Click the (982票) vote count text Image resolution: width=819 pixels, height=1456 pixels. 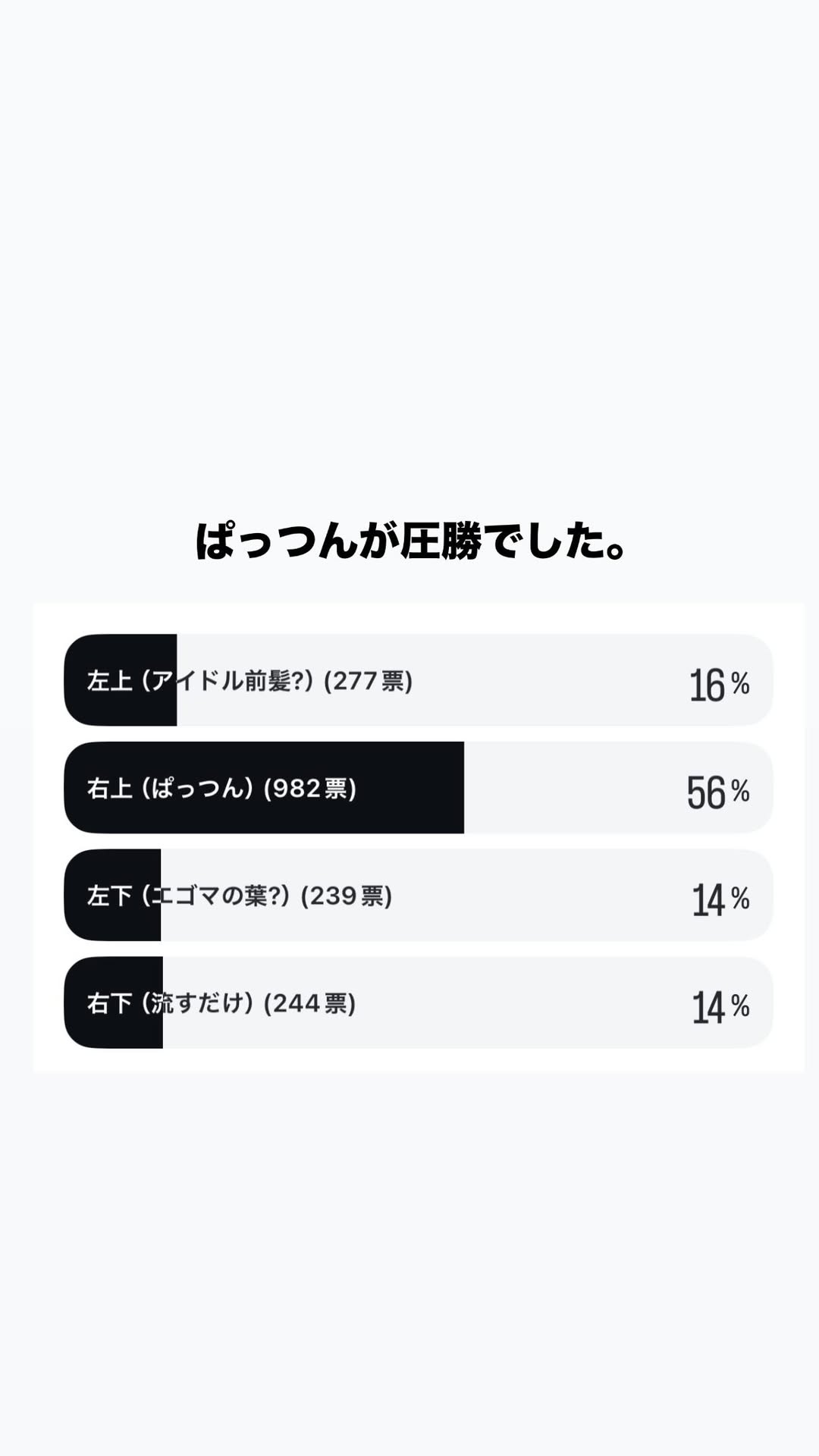(x=309, y=789)
